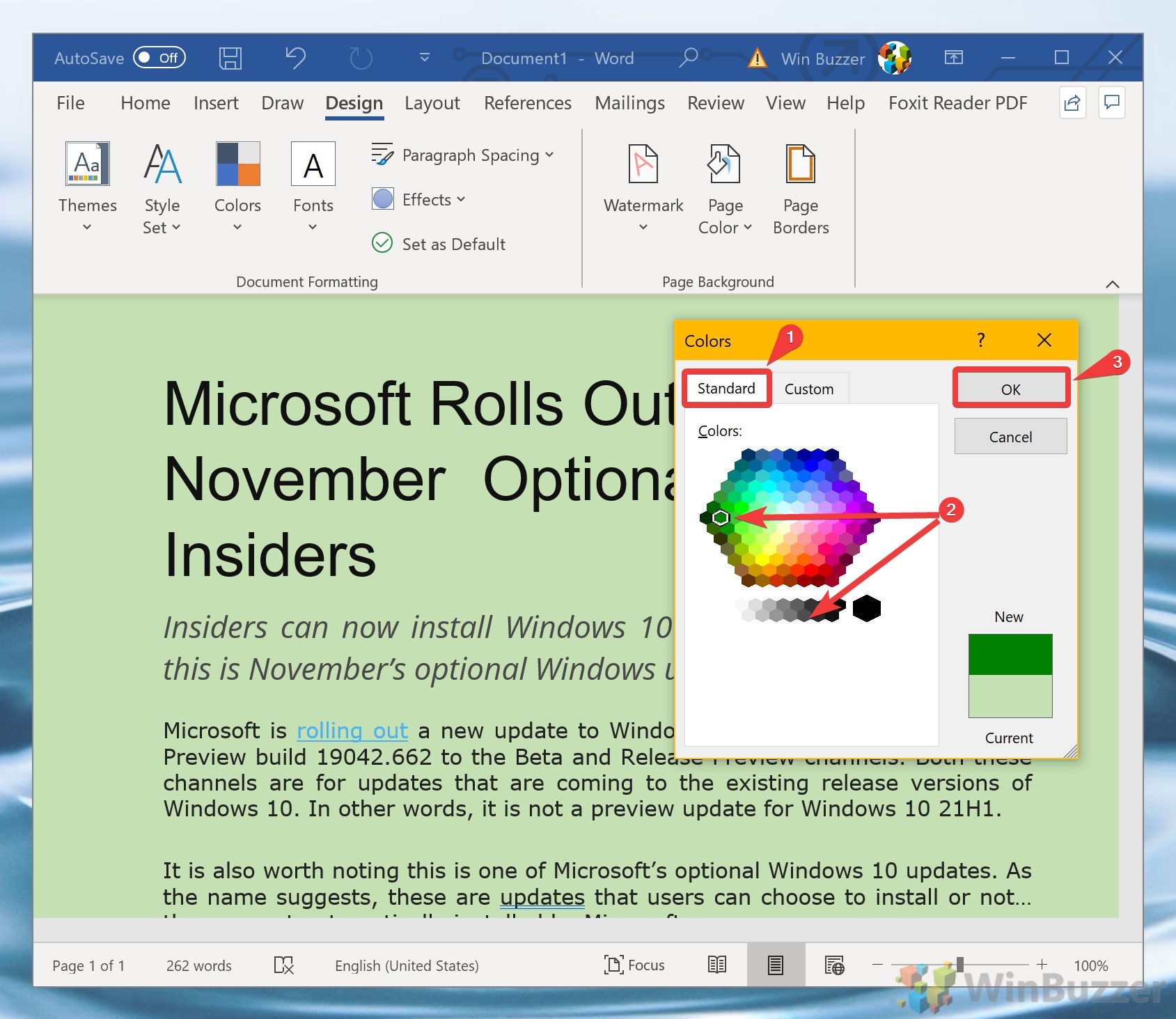Open the Help tab
1176x1019 pixels.
coord(846,103)
